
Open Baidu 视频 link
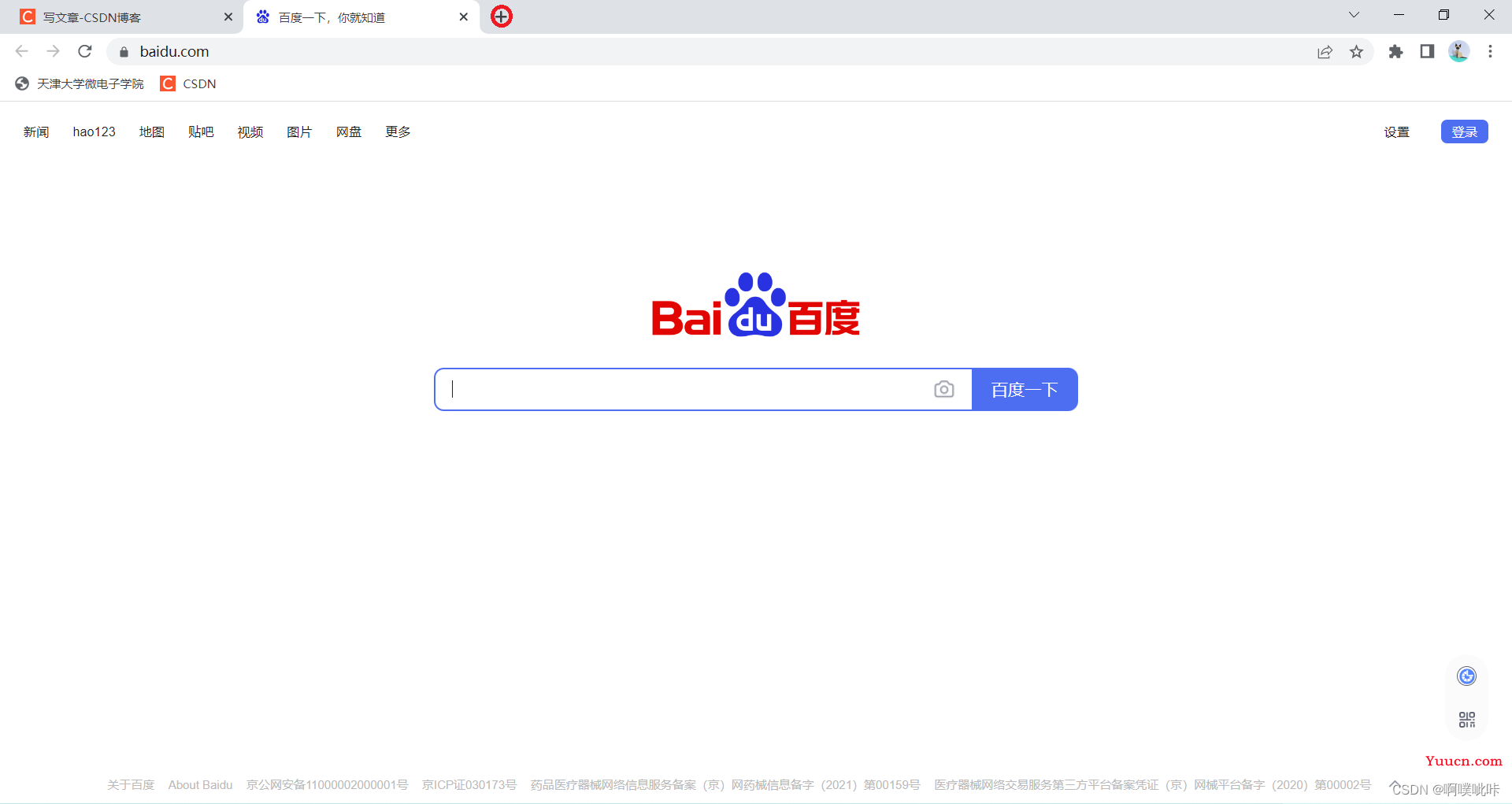pyautogui.click(x=250, y=132)
